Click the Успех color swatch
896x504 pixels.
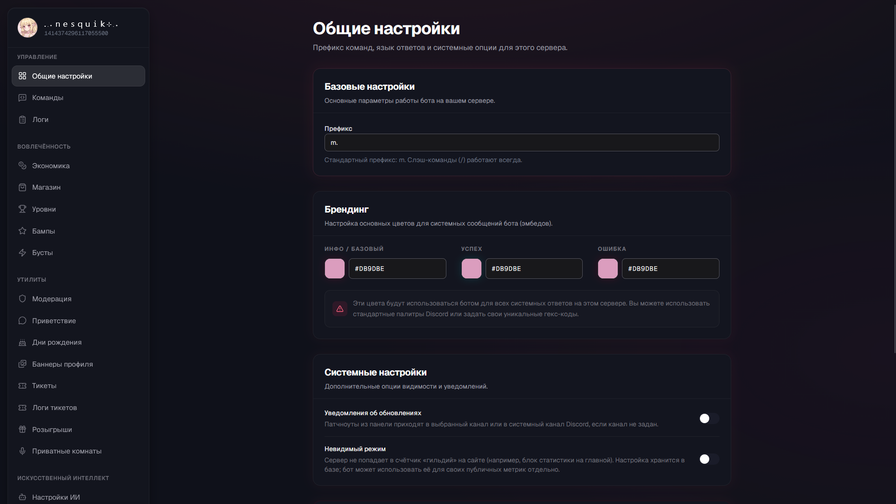coord(471,268)
